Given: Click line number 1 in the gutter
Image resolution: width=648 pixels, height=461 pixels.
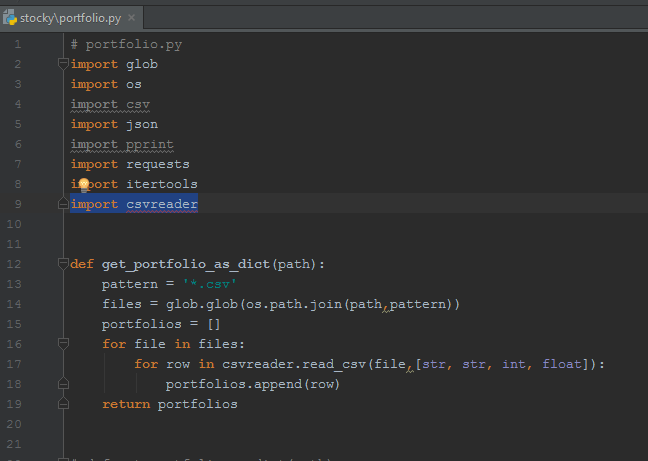Looking at the screenshot, I should [x=17, y=45].
